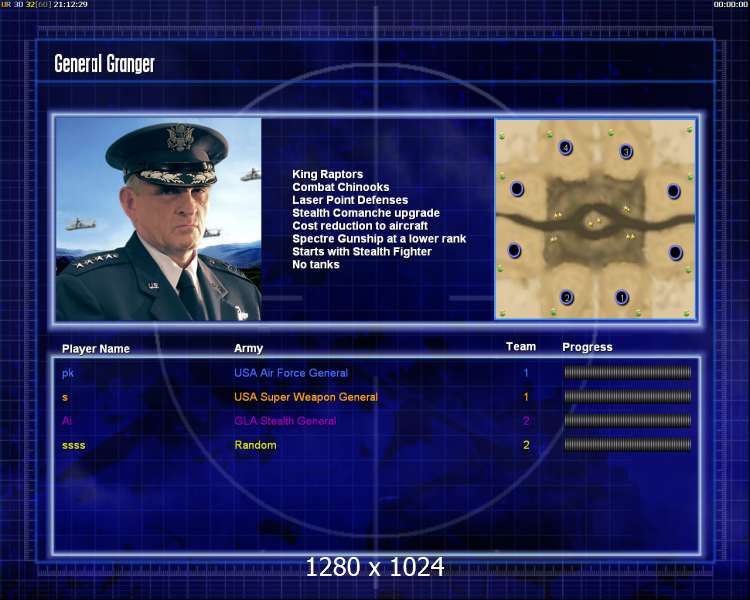Image resolution: width=750 pixels, height=600 pixels.
Task: Select player name pk
Action: (x=68, y=373)
